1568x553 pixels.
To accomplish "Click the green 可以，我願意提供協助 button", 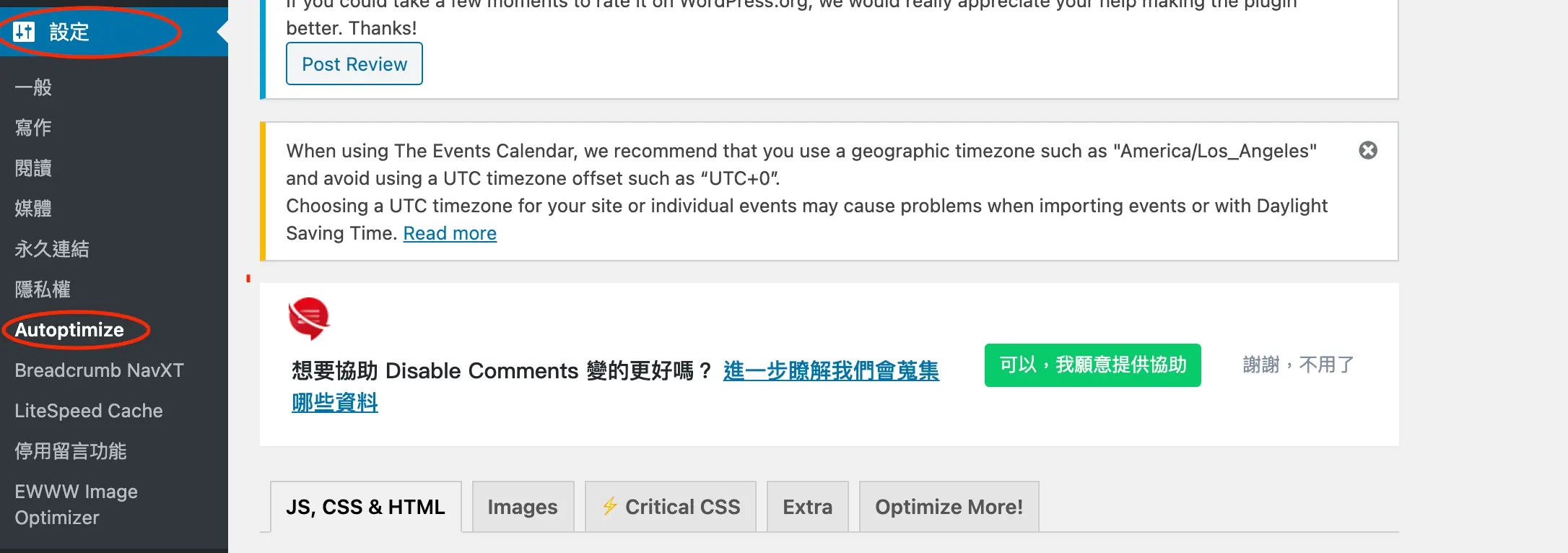I will 1092,365.
